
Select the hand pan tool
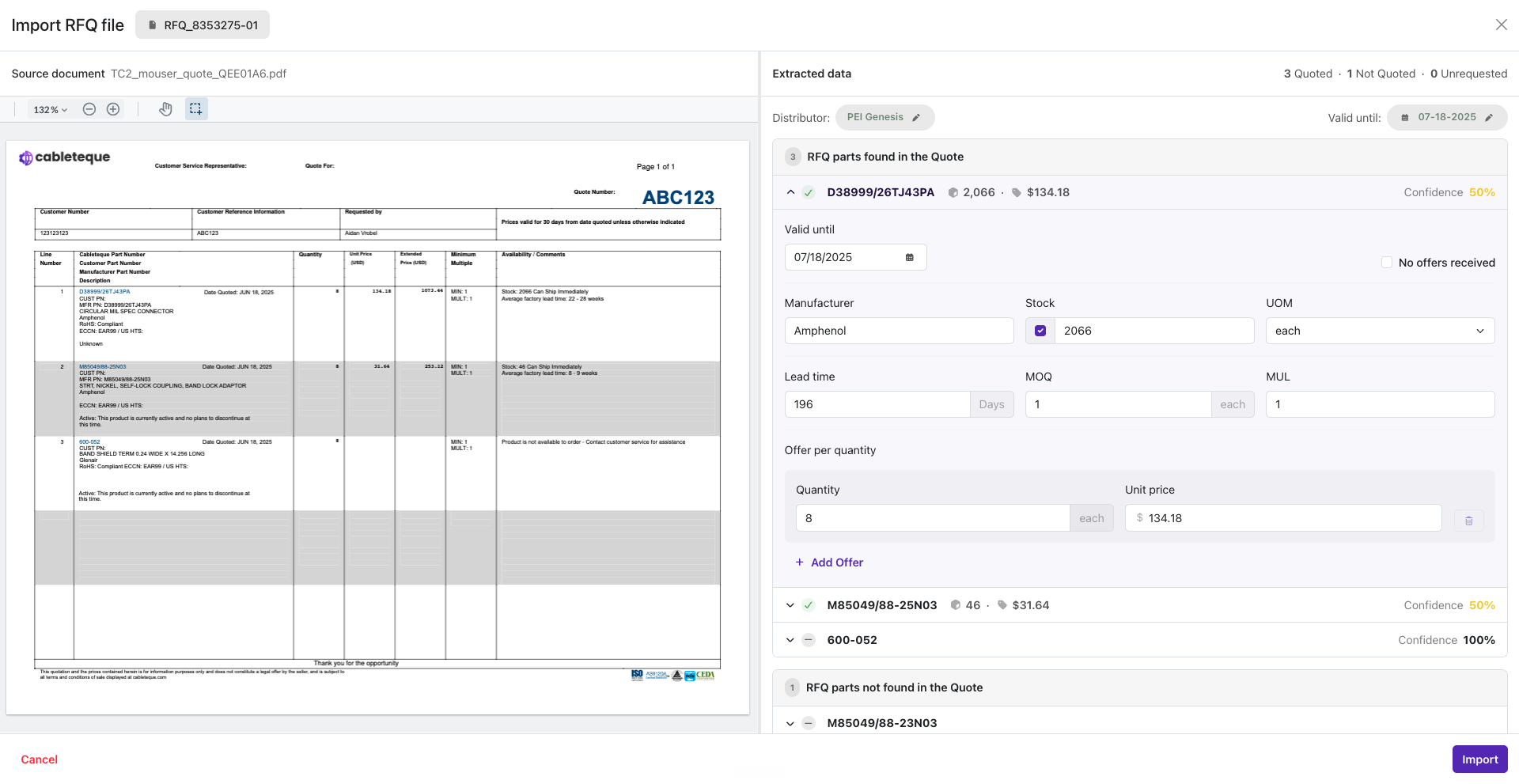165,109
